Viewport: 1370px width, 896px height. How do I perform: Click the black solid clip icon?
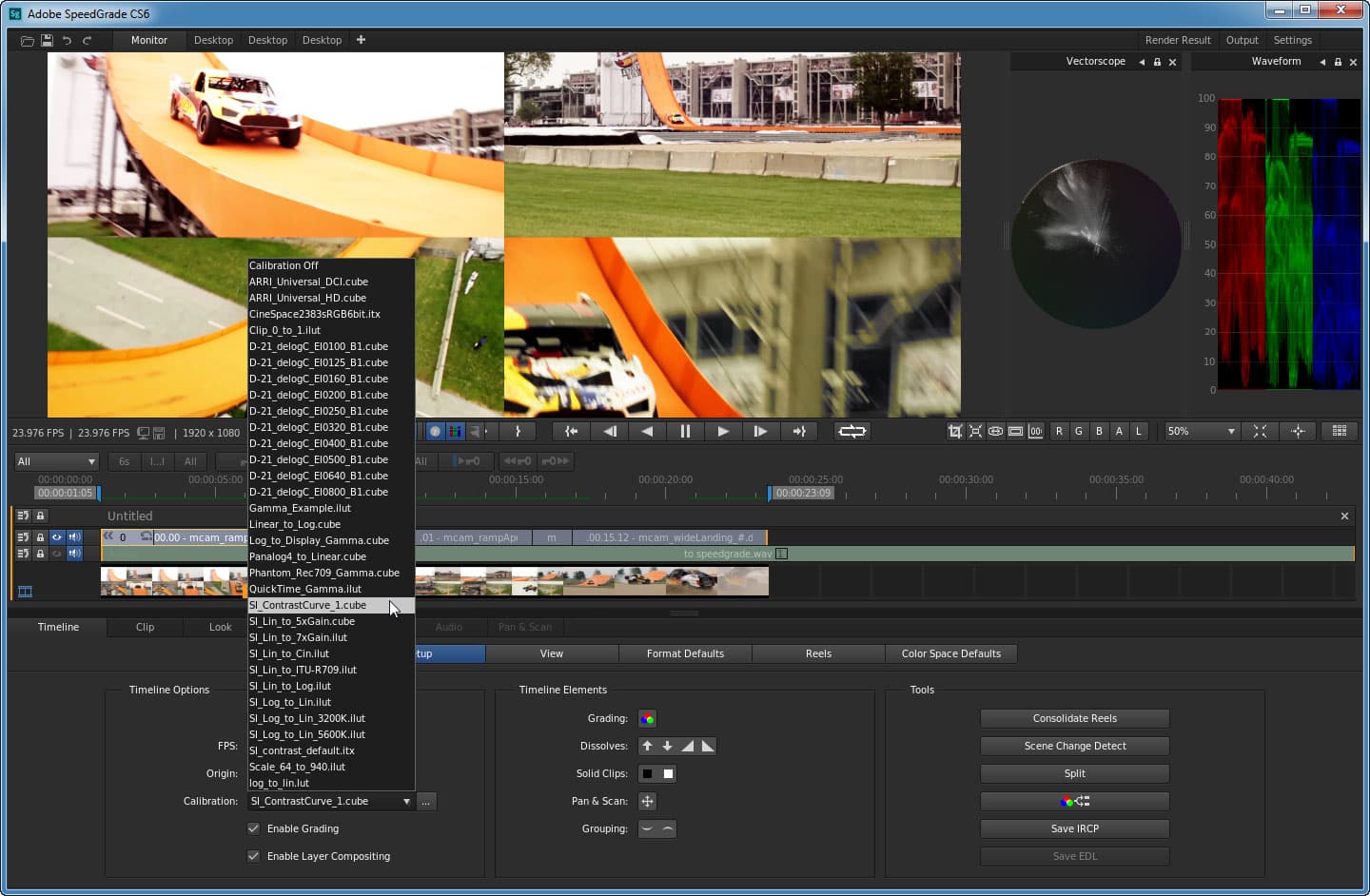[648, 774]
